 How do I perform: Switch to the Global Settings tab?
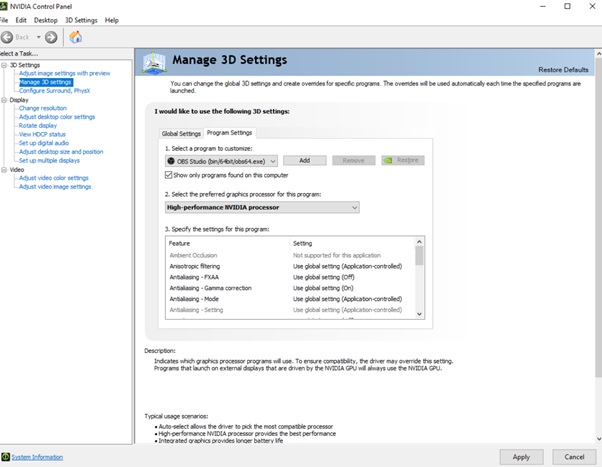coord(181,133)
